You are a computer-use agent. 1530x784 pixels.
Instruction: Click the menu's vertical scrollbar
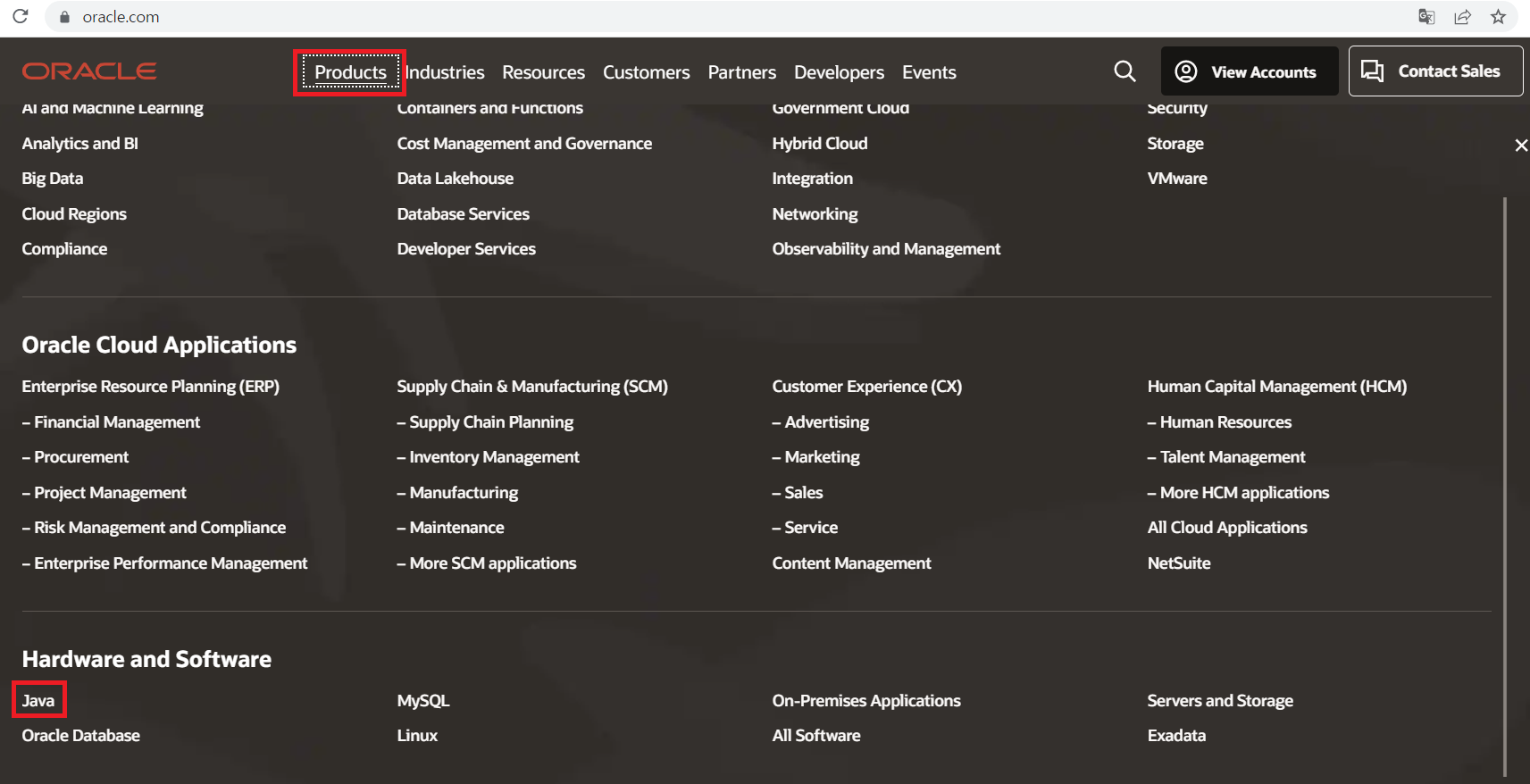1505,487
